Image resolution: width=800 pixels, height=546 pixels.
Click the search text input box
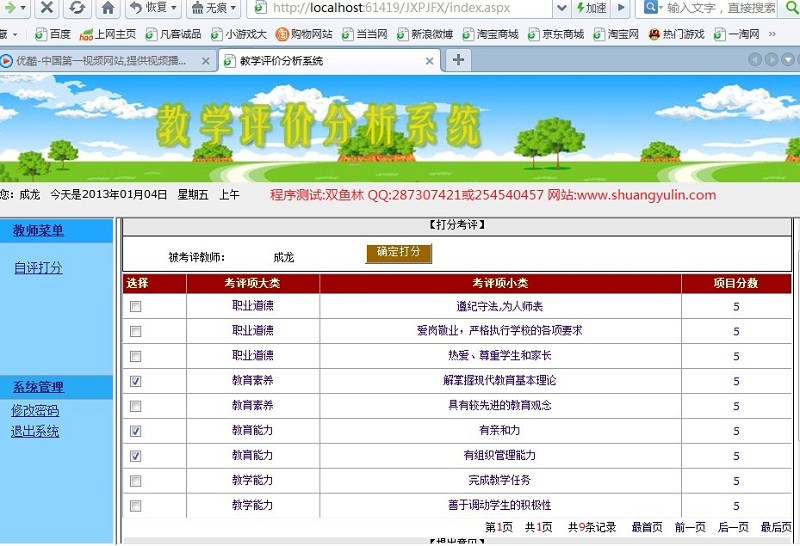coord(721,8)
